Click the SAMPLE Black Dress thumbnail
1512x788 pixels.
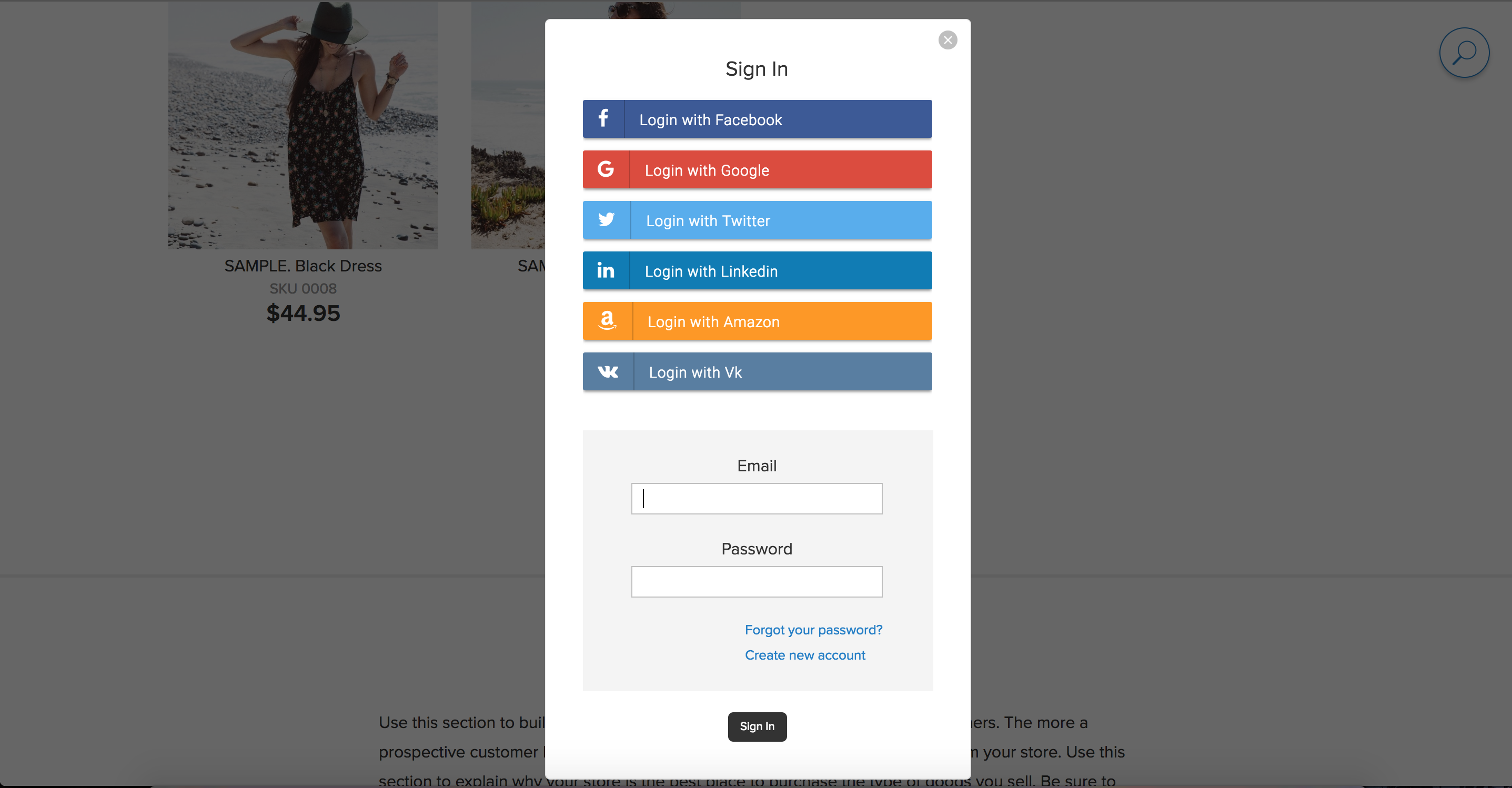pyautogui.click(x=303, y=124)
